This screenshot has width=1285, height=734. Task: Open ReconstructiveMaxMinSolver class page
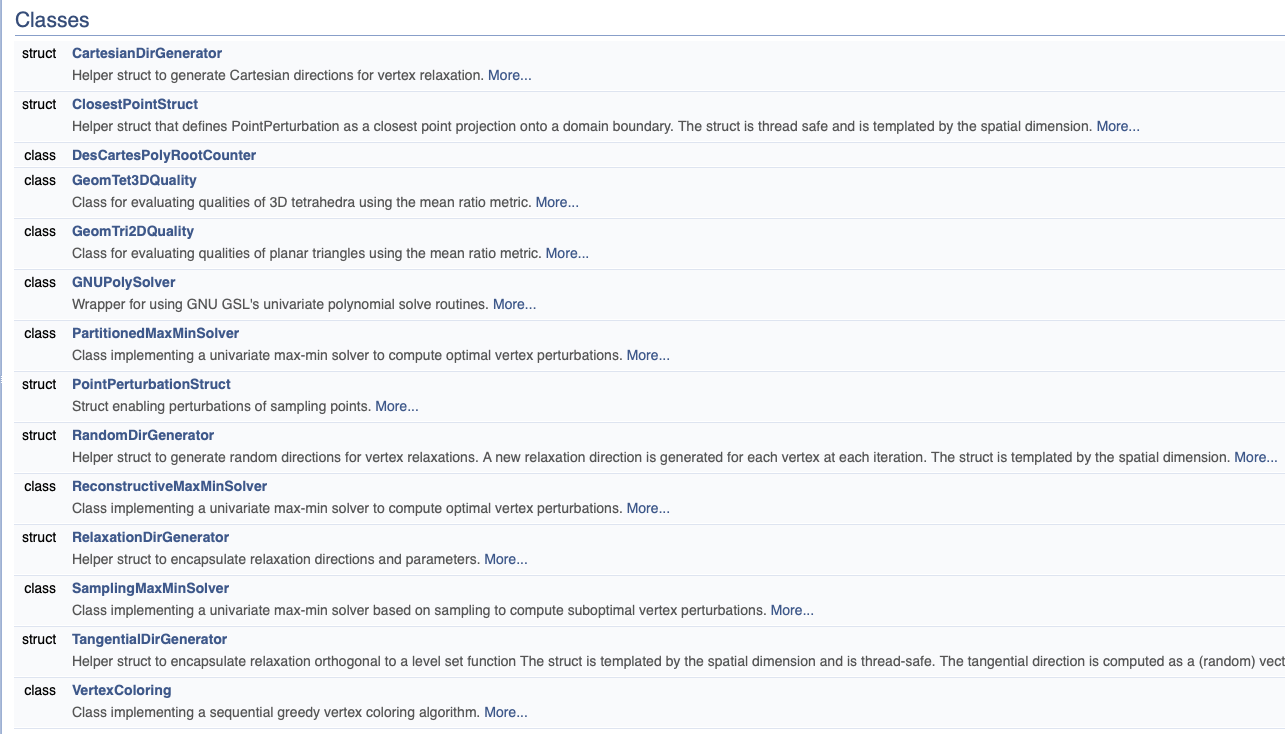[x=169, y=486]
